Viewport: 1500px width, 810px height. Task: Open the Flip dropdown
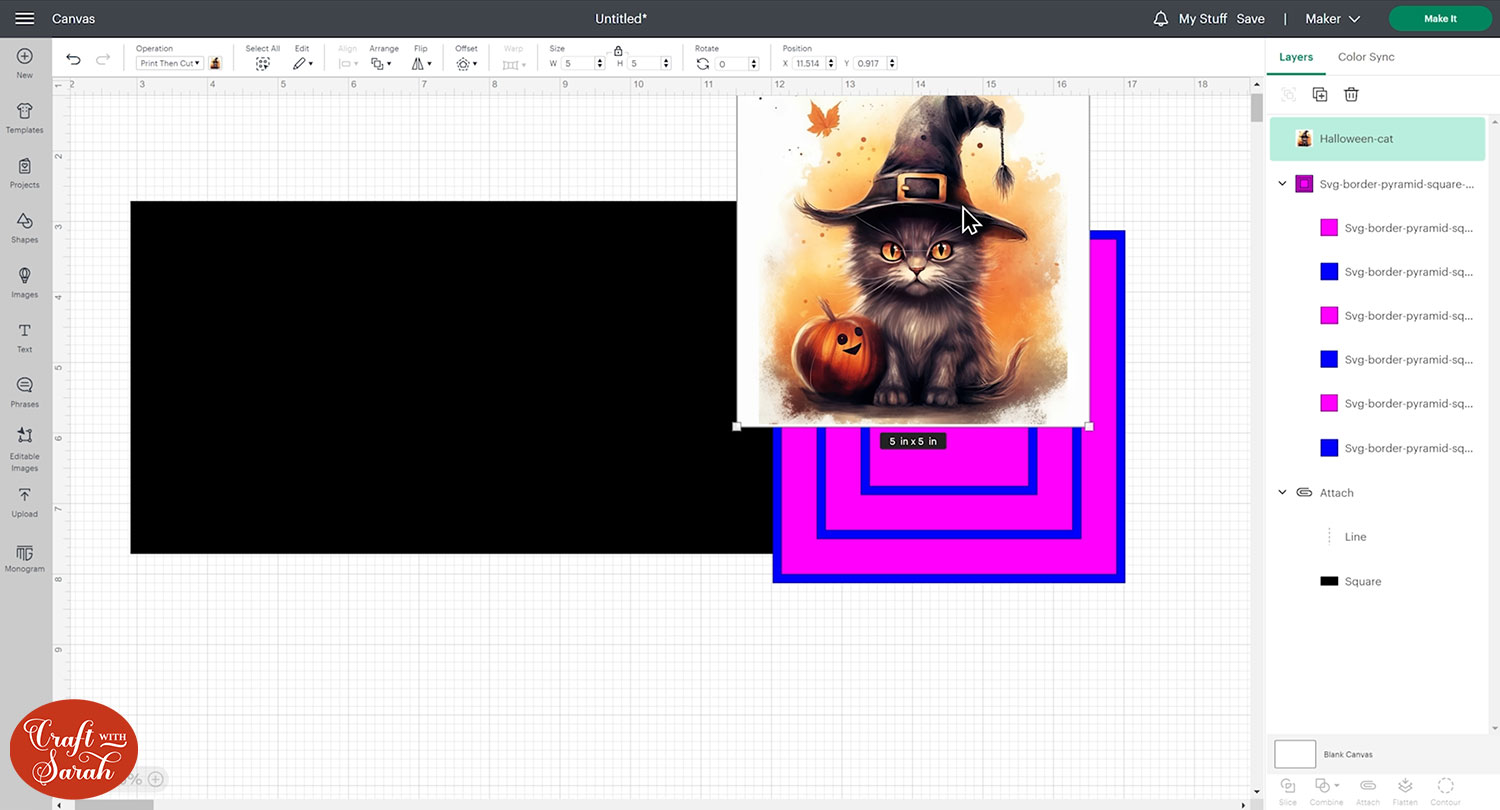pyautogui.click(x=422, y=63)
